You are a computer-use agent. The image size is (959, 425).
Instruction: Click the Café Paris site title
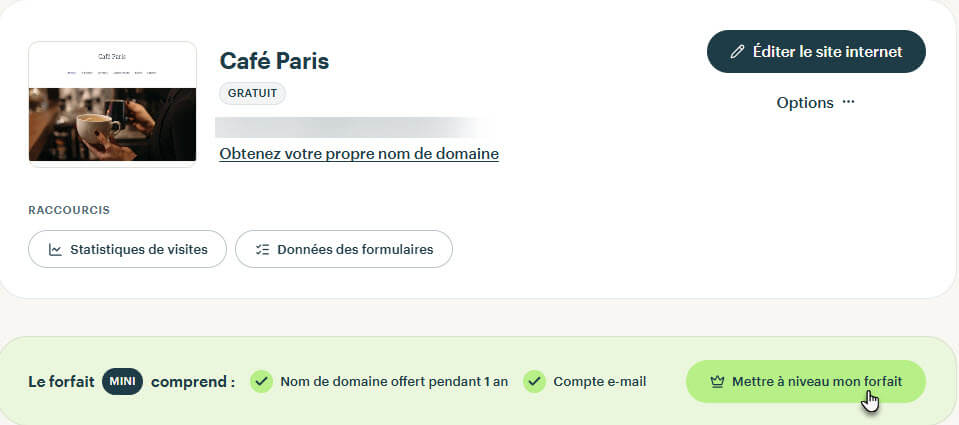click(x=274, y=61)
